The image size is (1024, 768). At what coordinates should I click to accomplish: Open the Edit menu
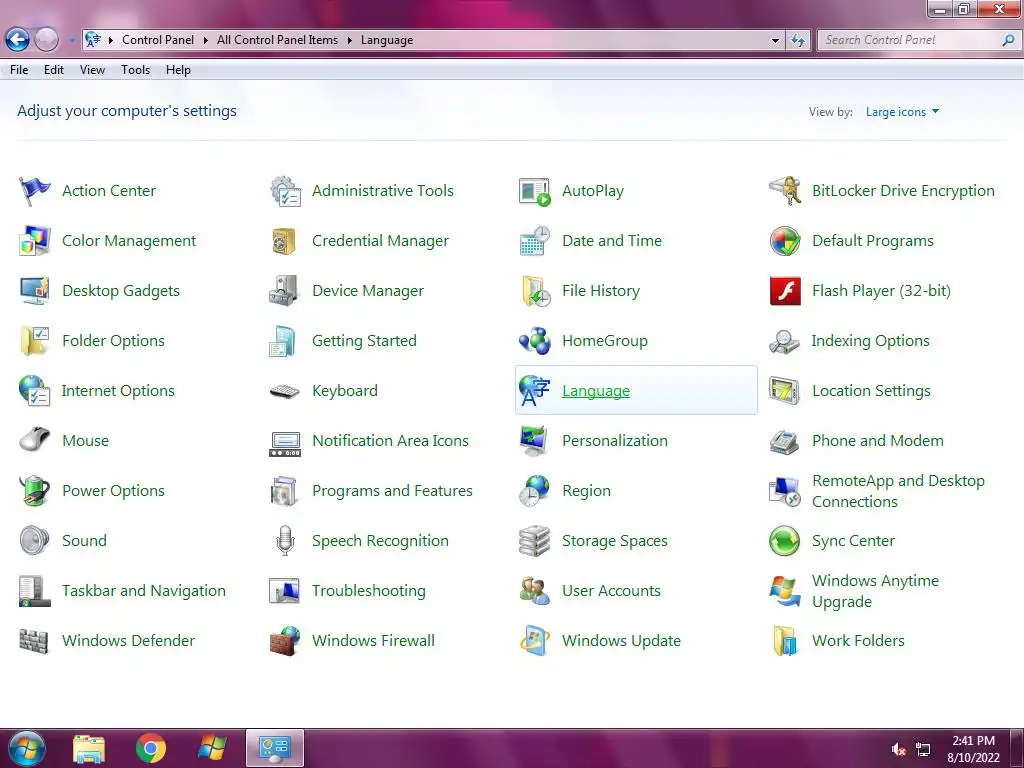point(54,70)
